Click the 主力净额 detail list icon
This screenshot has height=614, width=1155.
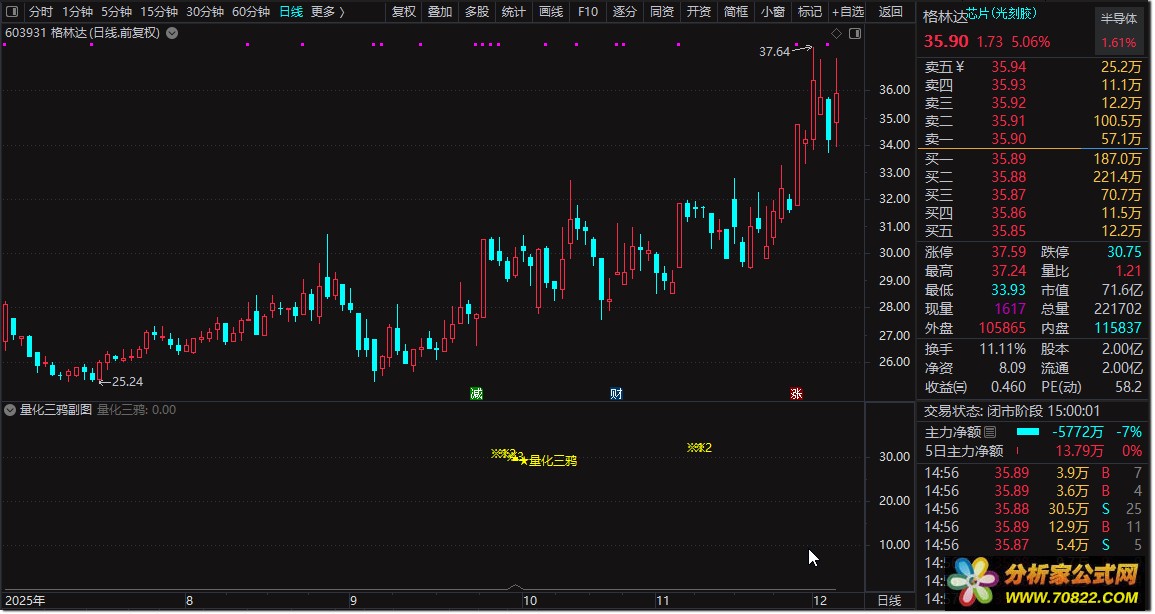[x=991, y=432]
